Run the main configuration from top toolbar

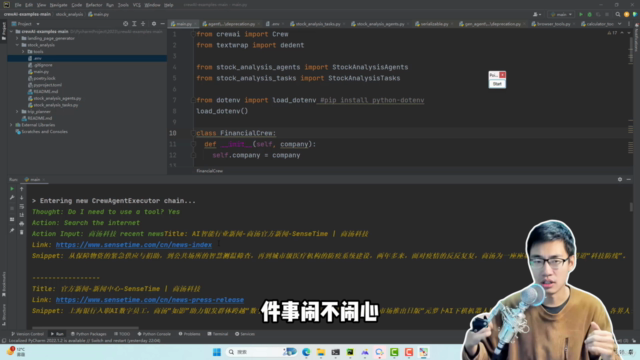[581, 14]
